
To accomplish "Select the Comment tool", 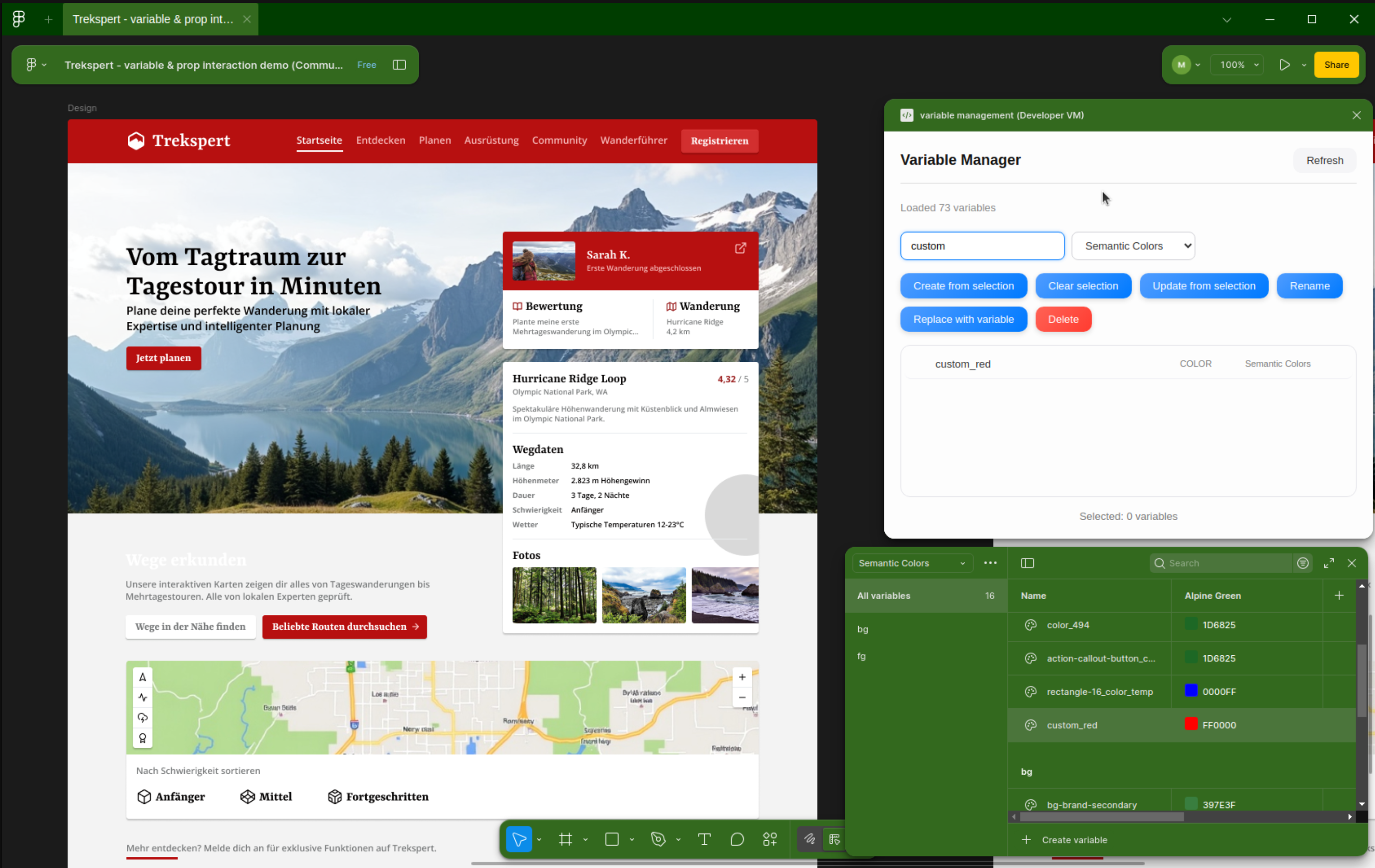I will coord(737,839).
